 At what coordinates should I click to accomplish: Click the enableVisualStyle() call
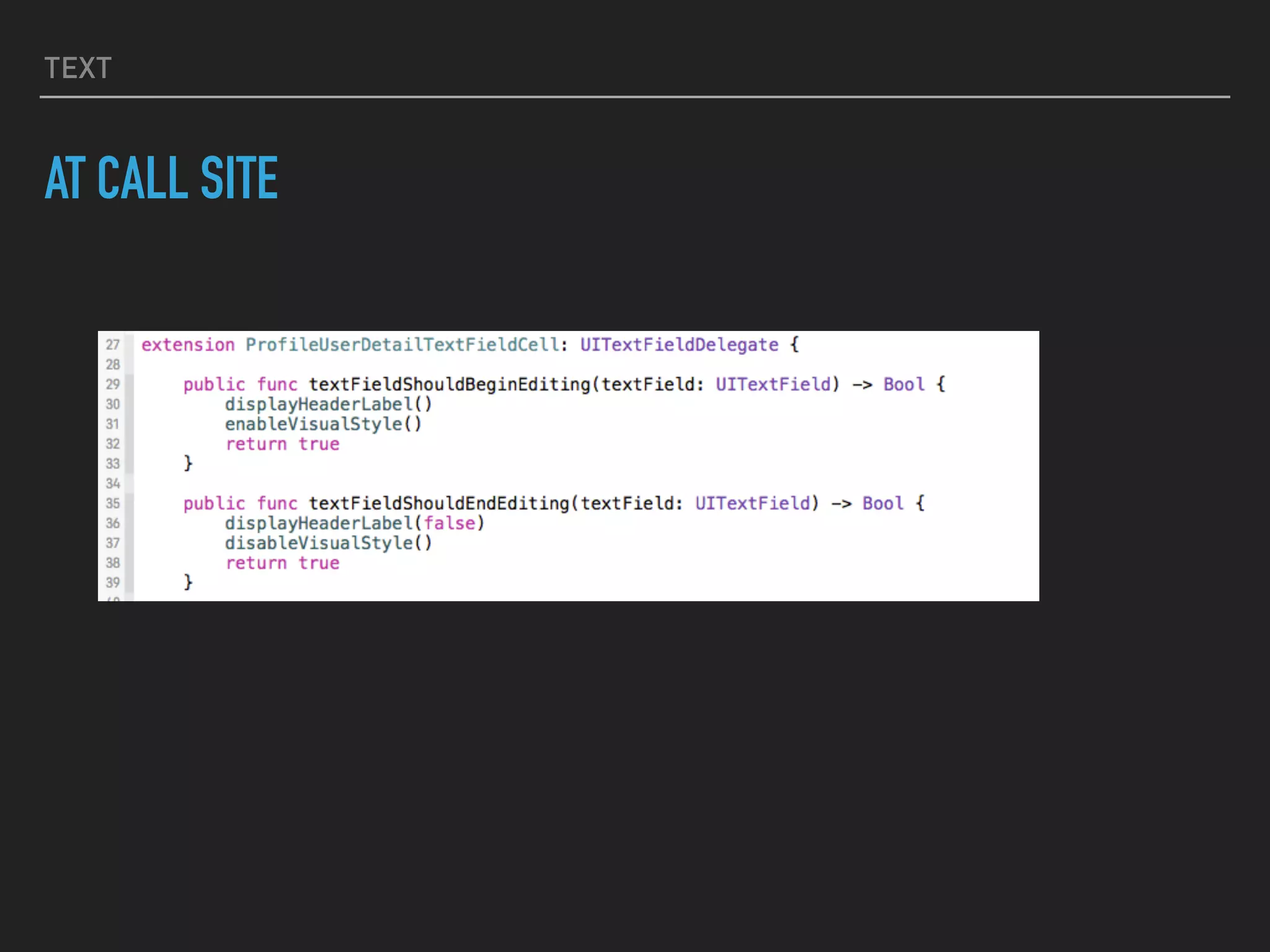pos(323,424)
